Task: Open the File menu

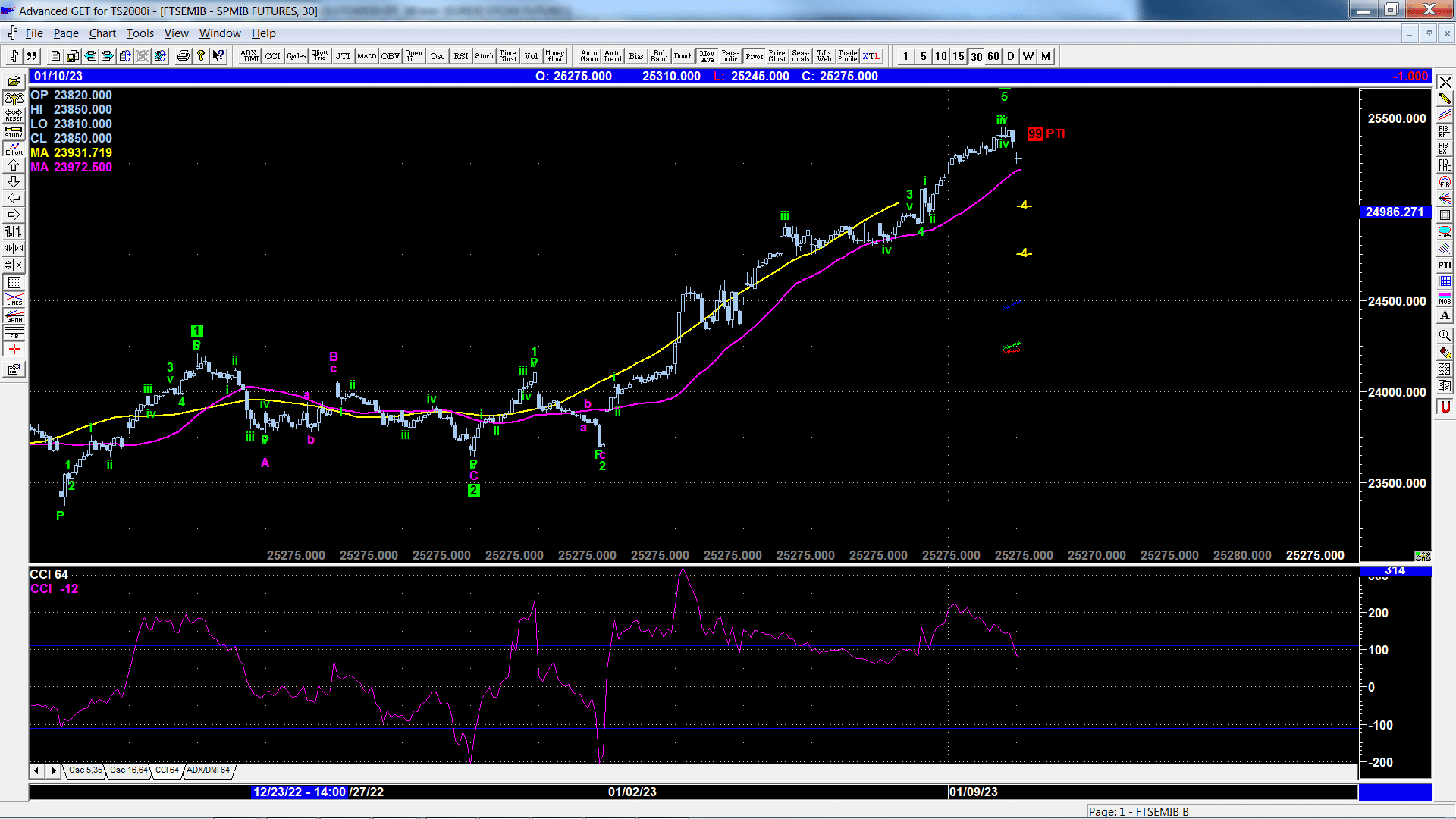Action: pos(34,33)
